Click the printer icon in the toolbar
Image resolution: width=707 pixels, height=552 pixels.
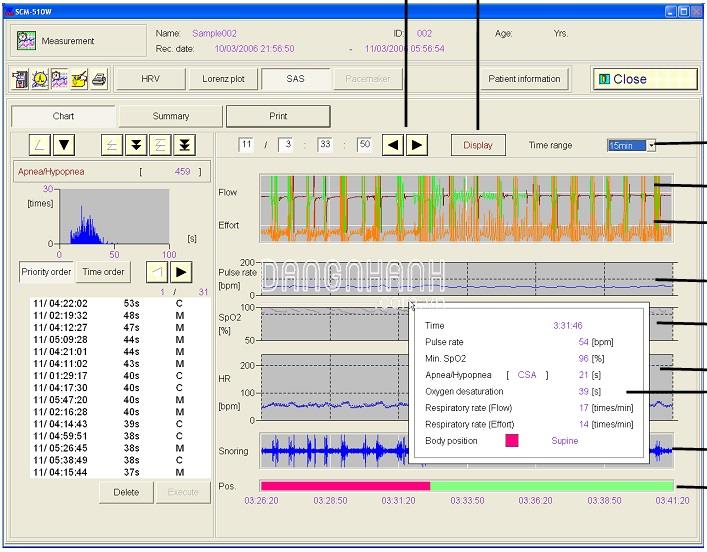point(99,79)
